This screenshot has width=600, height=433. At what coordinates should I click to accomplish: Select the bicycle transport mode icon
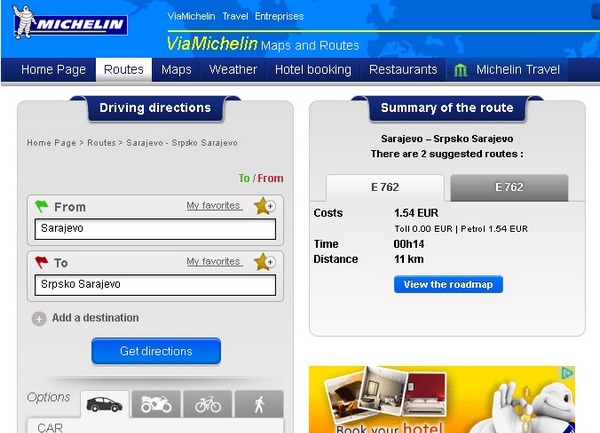point(208,404)
